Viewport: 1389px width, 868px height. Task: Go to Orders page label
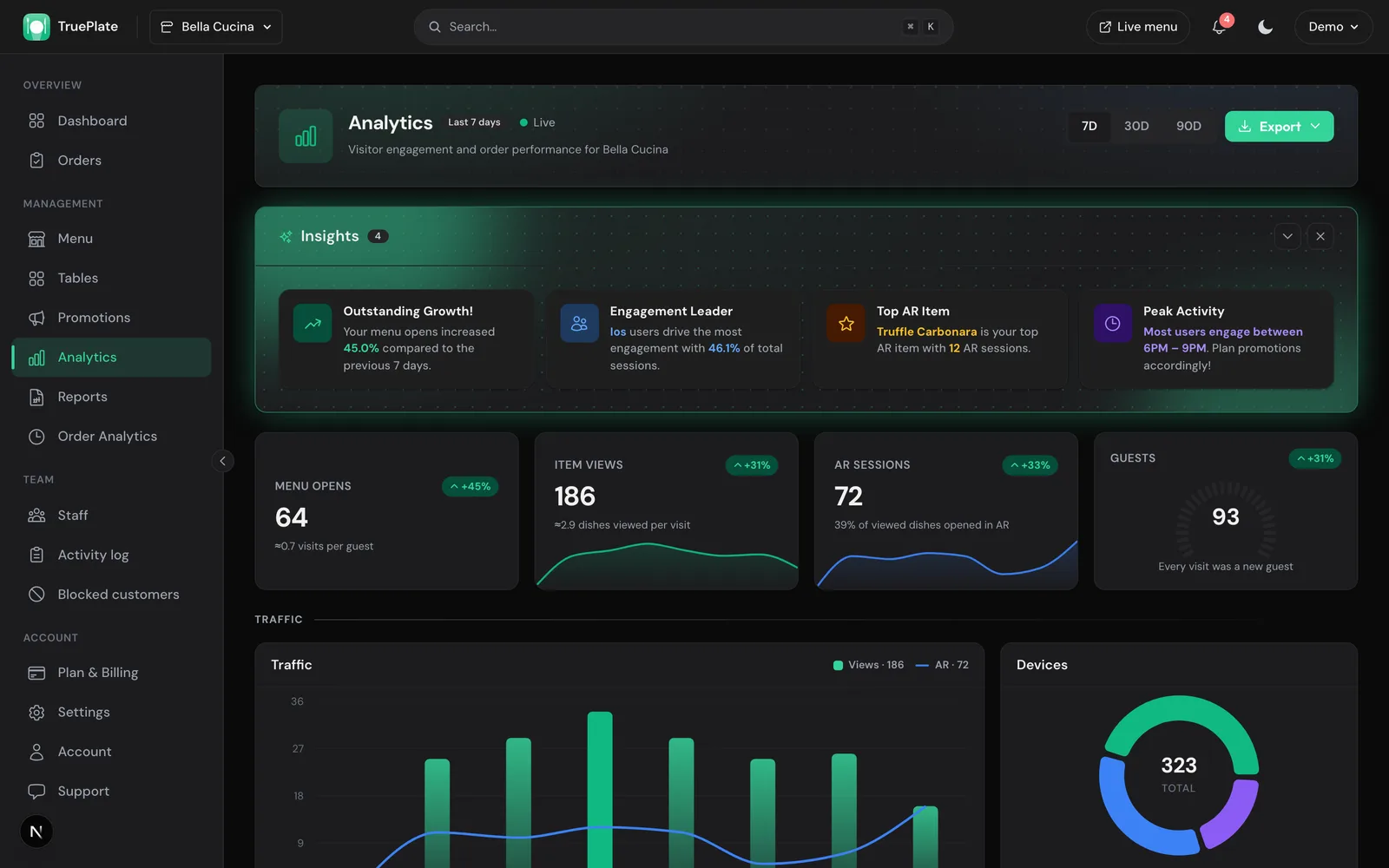pyautogui.click(x=79, y=161)
